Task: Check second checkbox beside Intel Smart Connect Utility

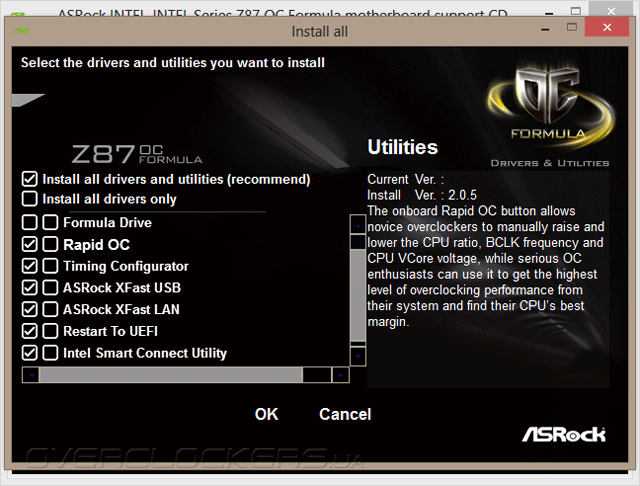Action: pos(50,353)
